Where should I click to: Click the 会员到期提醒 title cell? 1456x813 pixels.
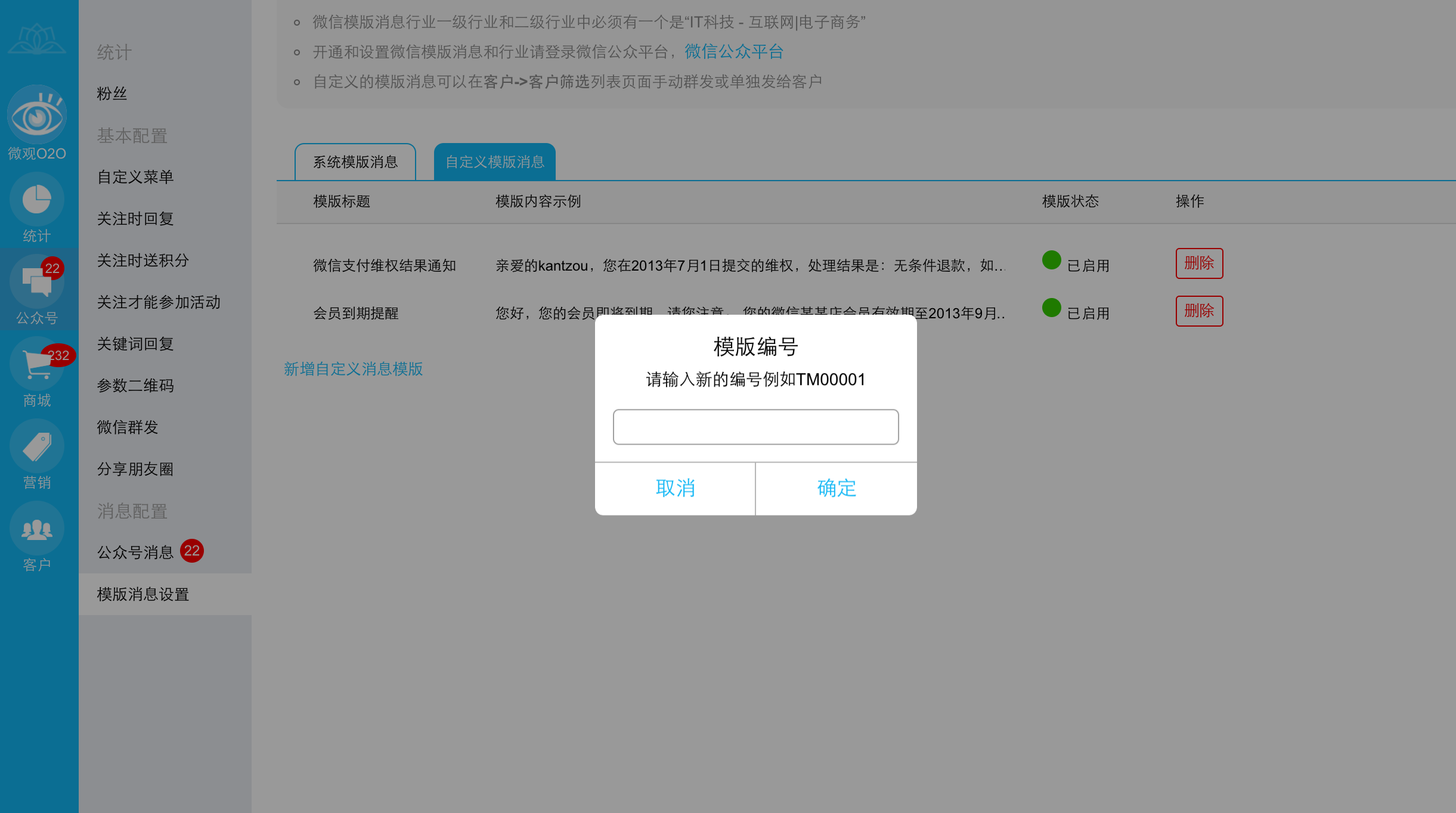(356, 314)
